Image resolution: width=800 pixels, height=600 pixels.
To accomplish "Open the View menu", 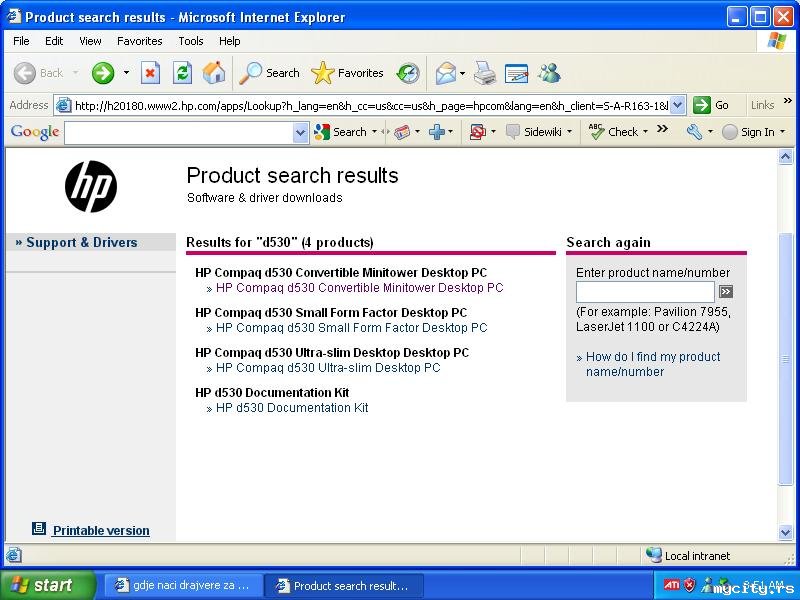I will click(x=90, y=41).
